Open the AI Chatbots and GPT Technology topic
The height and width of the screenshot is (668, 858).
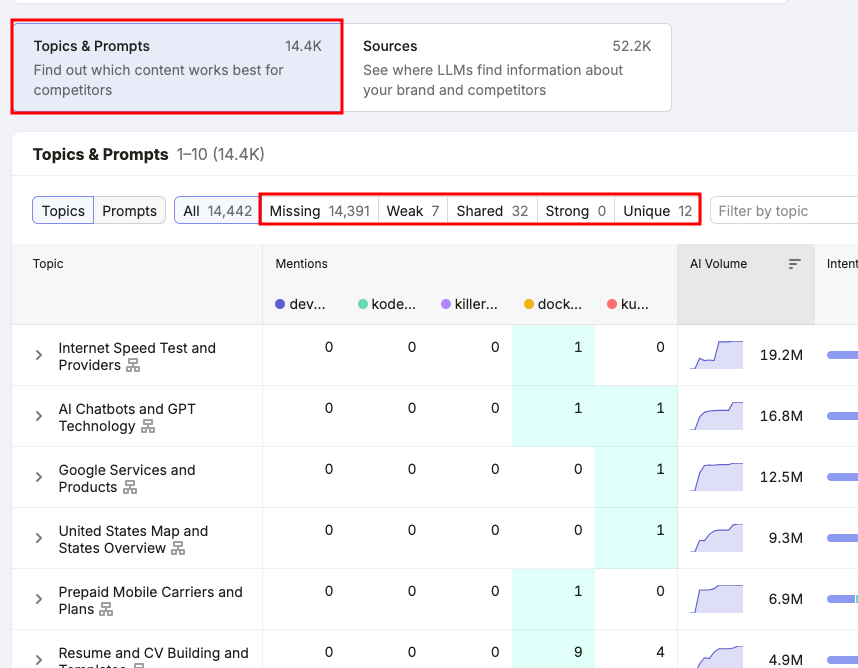point(127,417)
